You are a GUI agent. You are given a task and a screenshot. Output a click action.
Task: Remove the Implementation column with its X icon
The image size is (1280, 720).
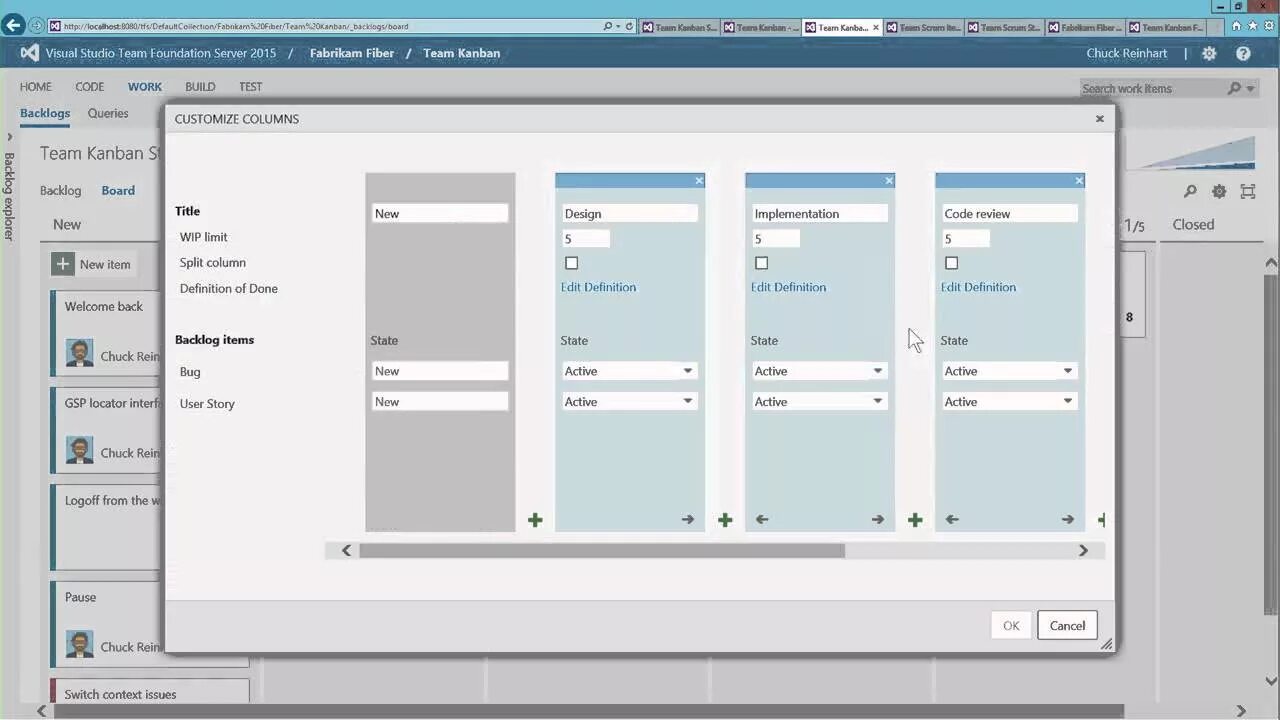(x=889, y=181)
